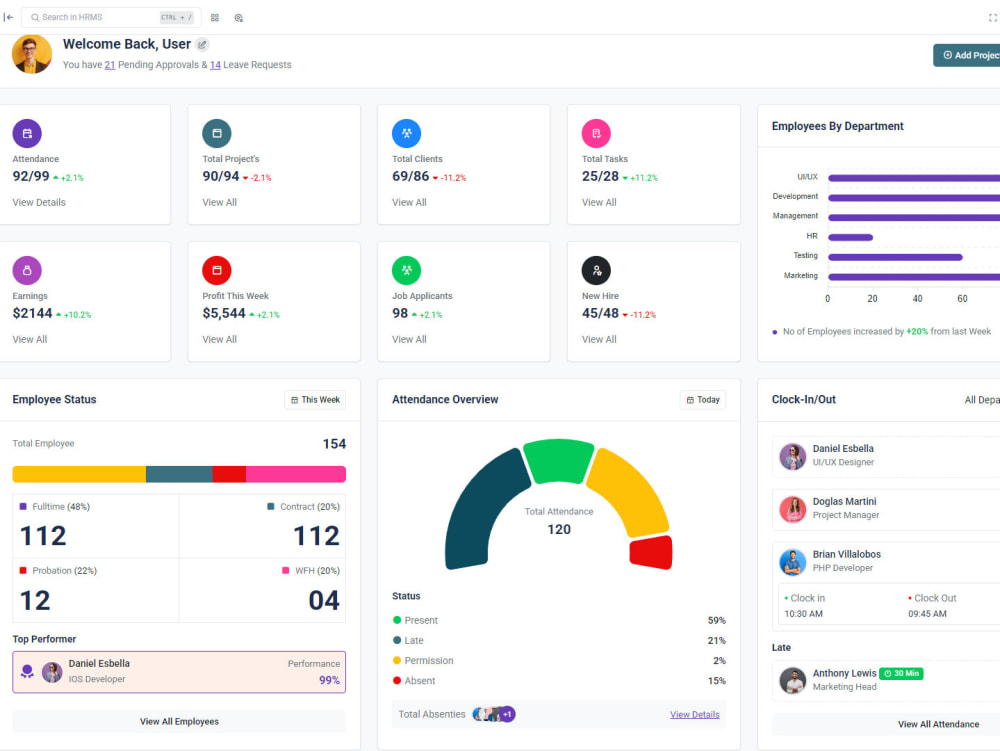Click the Doglas Martini name
1000x751 pixels.
click(x=844, y=502)
